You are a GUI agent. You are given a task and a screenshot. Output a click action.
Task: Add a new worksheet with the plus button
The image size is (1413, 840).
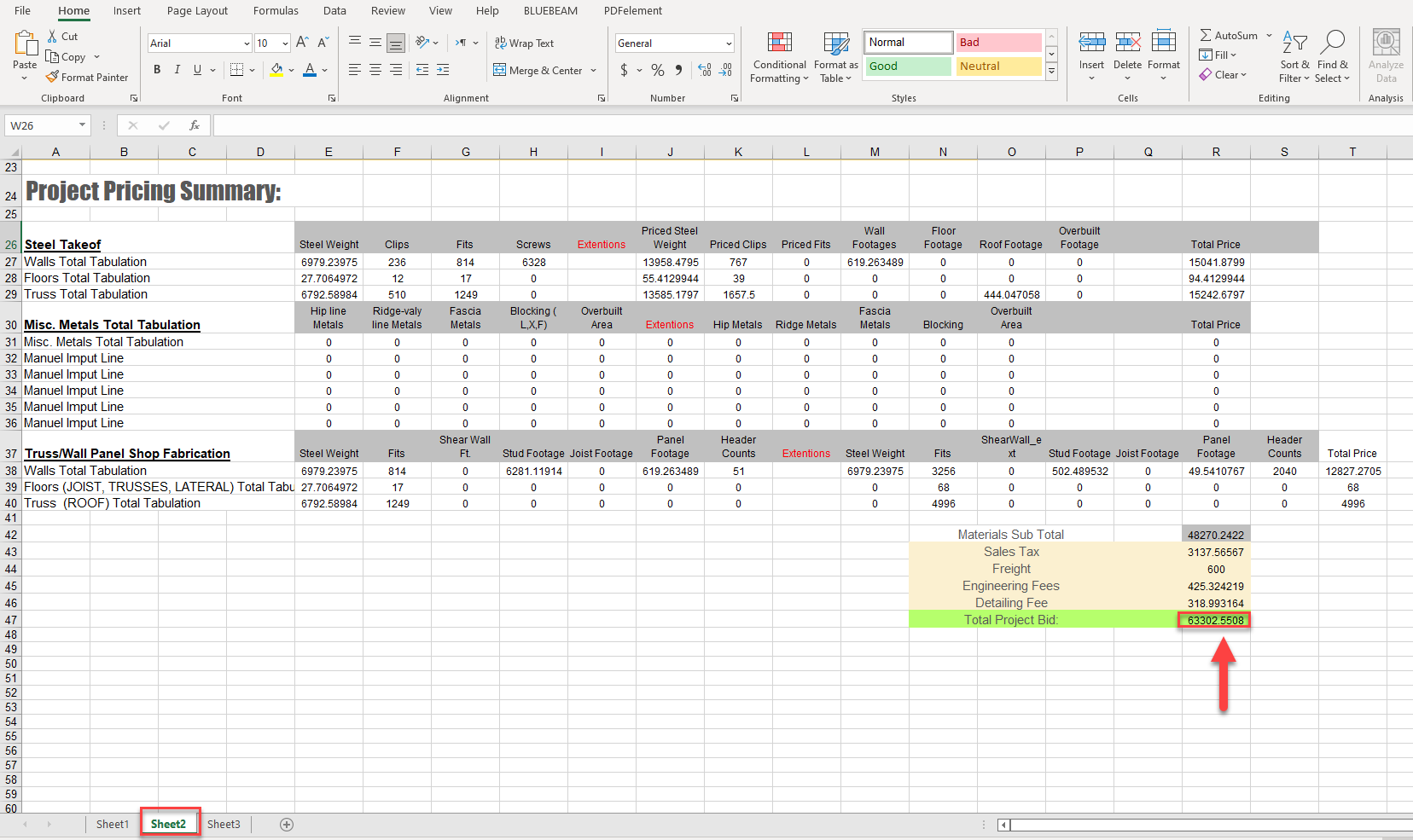pyautogui.click(x=287, y=824)
